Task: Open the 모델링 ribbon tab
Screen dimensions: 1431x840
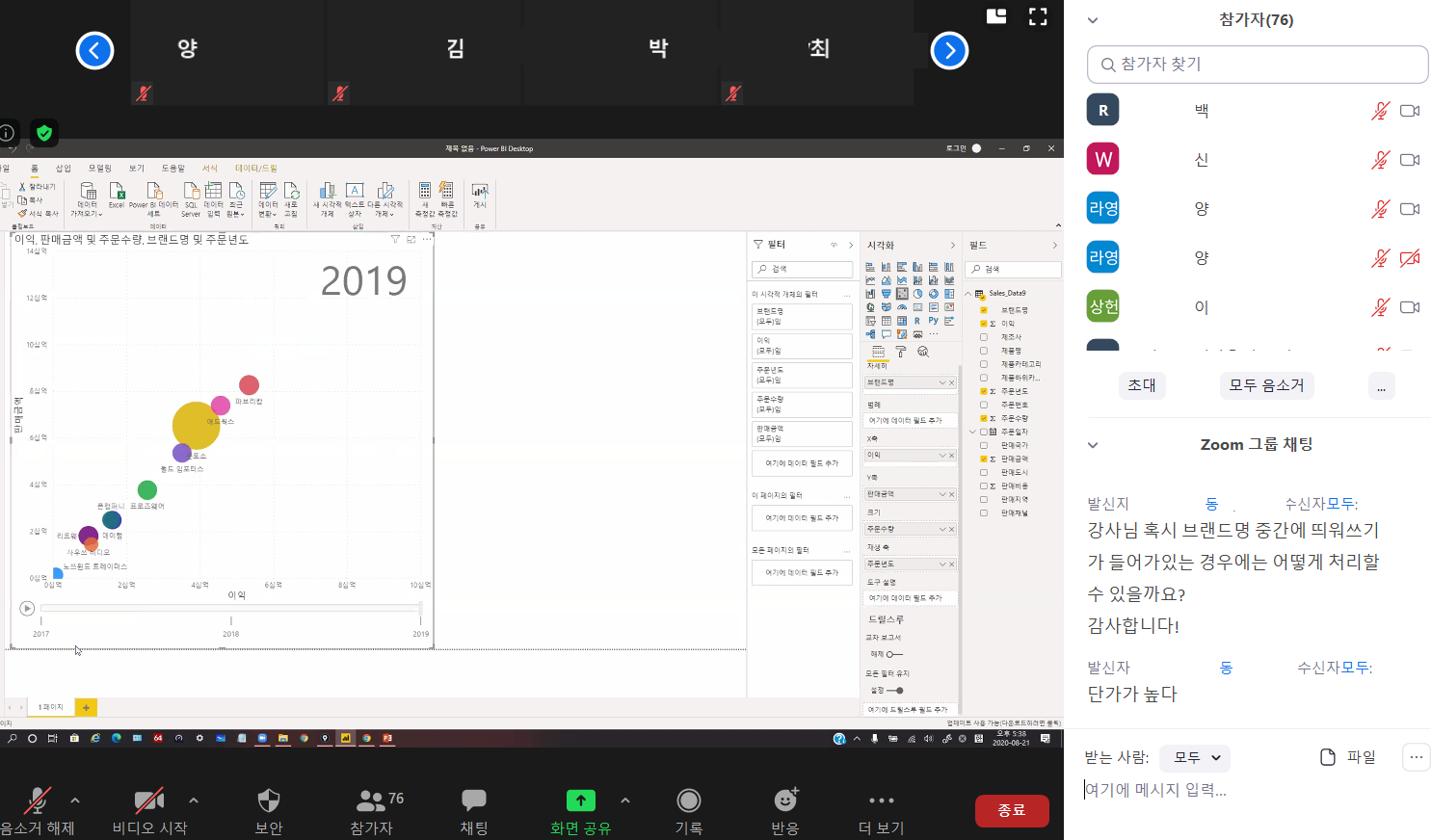Action: 100,169
